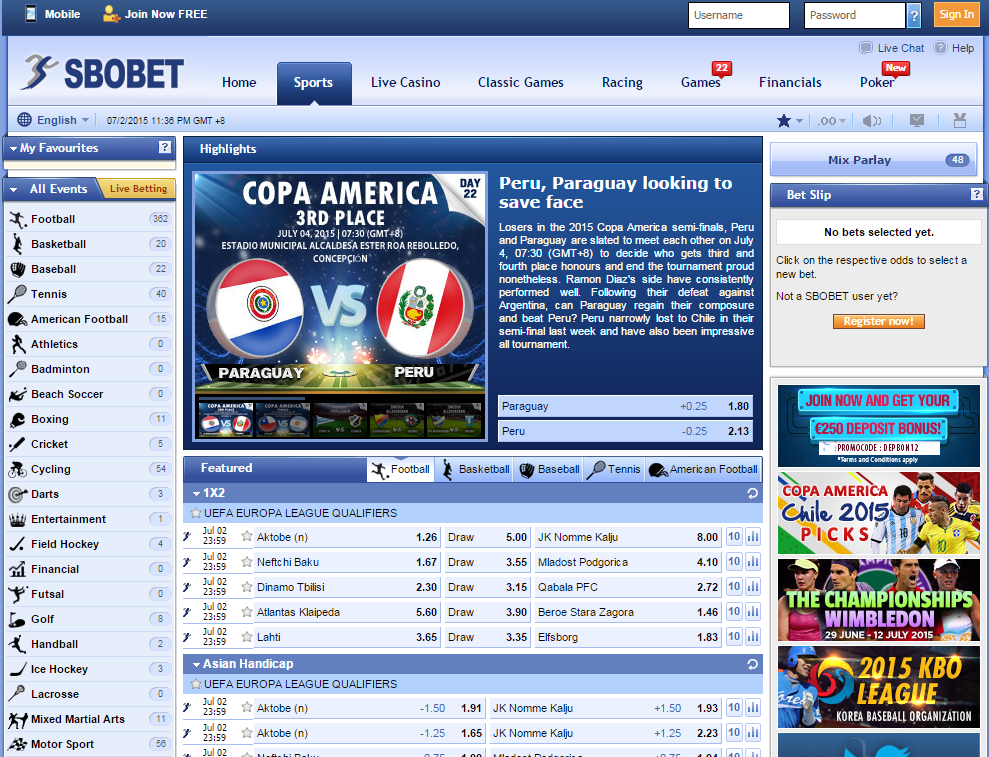Bet on Paraguay at odds 1.80
This screenshot has height=757, width=989.
pyautogui.click(x=625, y=406)
